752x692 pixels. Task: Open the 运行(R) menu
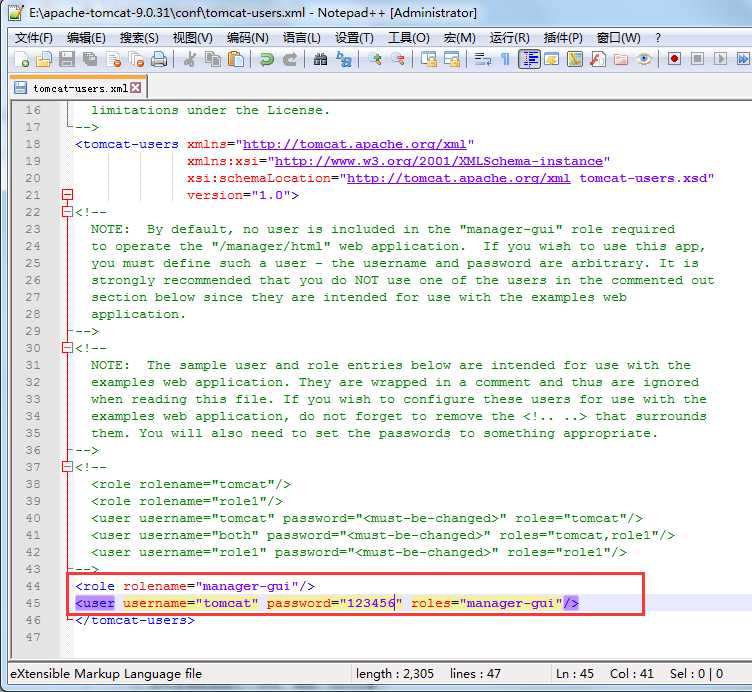[509, 38]
